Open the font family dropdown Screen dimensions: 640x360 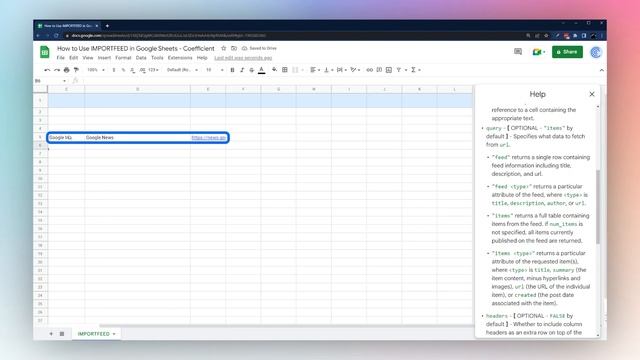click(182, 70)
